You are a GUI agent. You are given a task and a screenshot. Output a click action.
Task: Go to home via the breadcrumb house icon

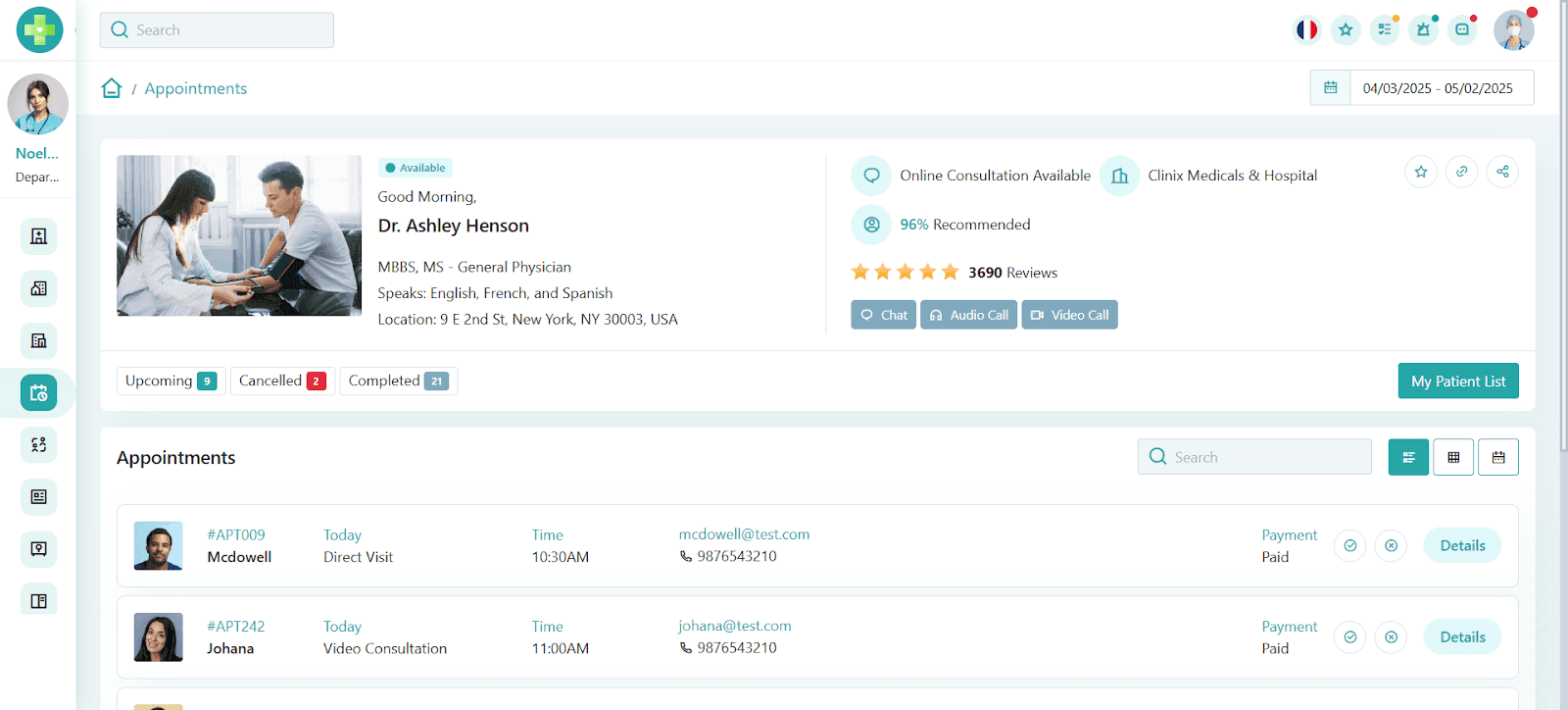coord(112,88)
